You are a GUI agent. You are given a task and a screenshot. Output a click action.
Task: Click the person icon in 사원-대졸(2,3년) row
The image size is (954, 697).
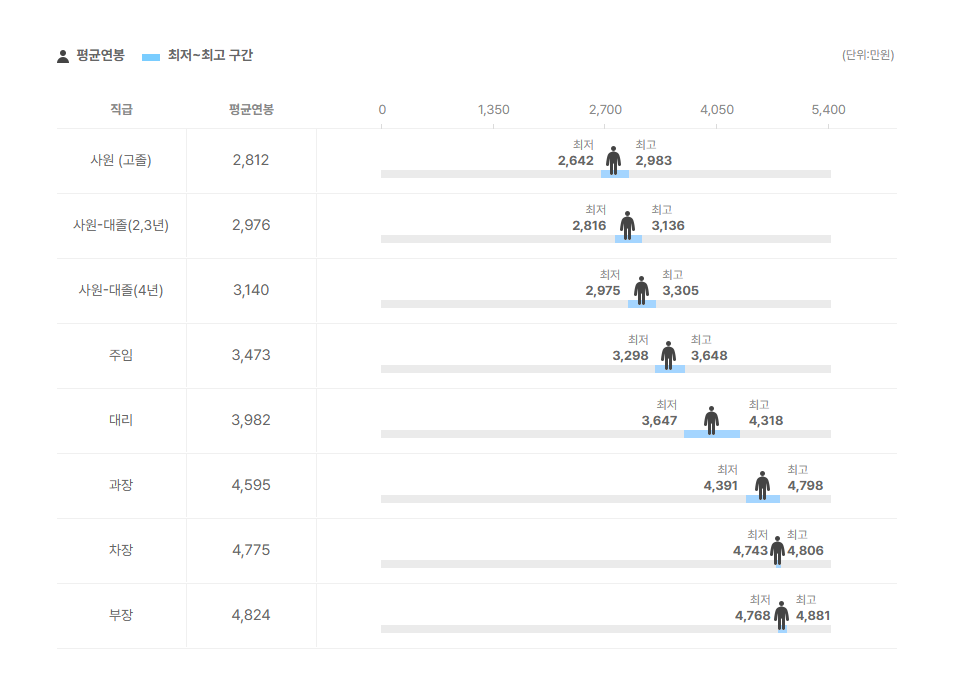(x=627, y=226)
